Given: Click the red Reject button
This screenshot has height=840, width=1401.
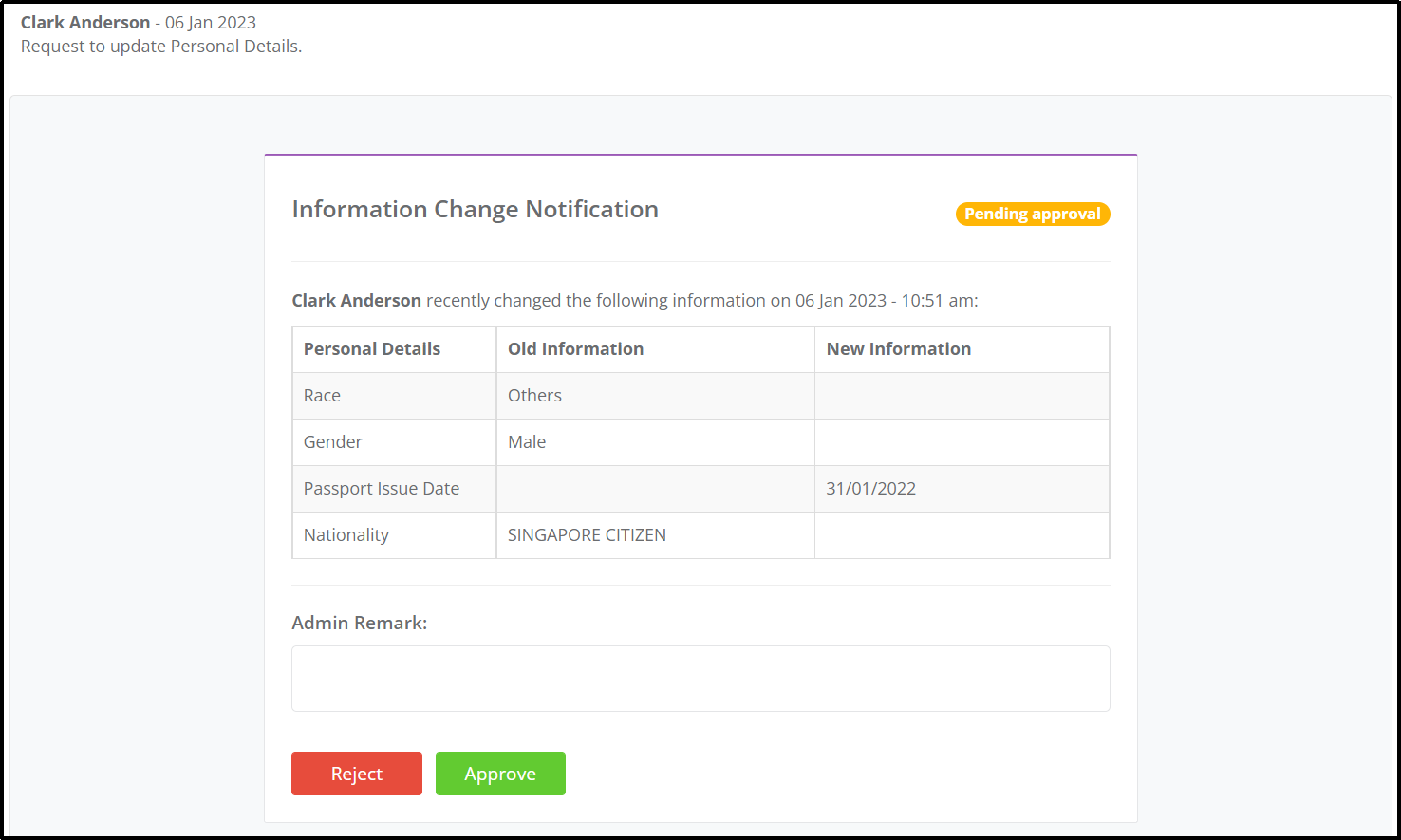Looking at the screenshot, I should click(x=356, y=774).
